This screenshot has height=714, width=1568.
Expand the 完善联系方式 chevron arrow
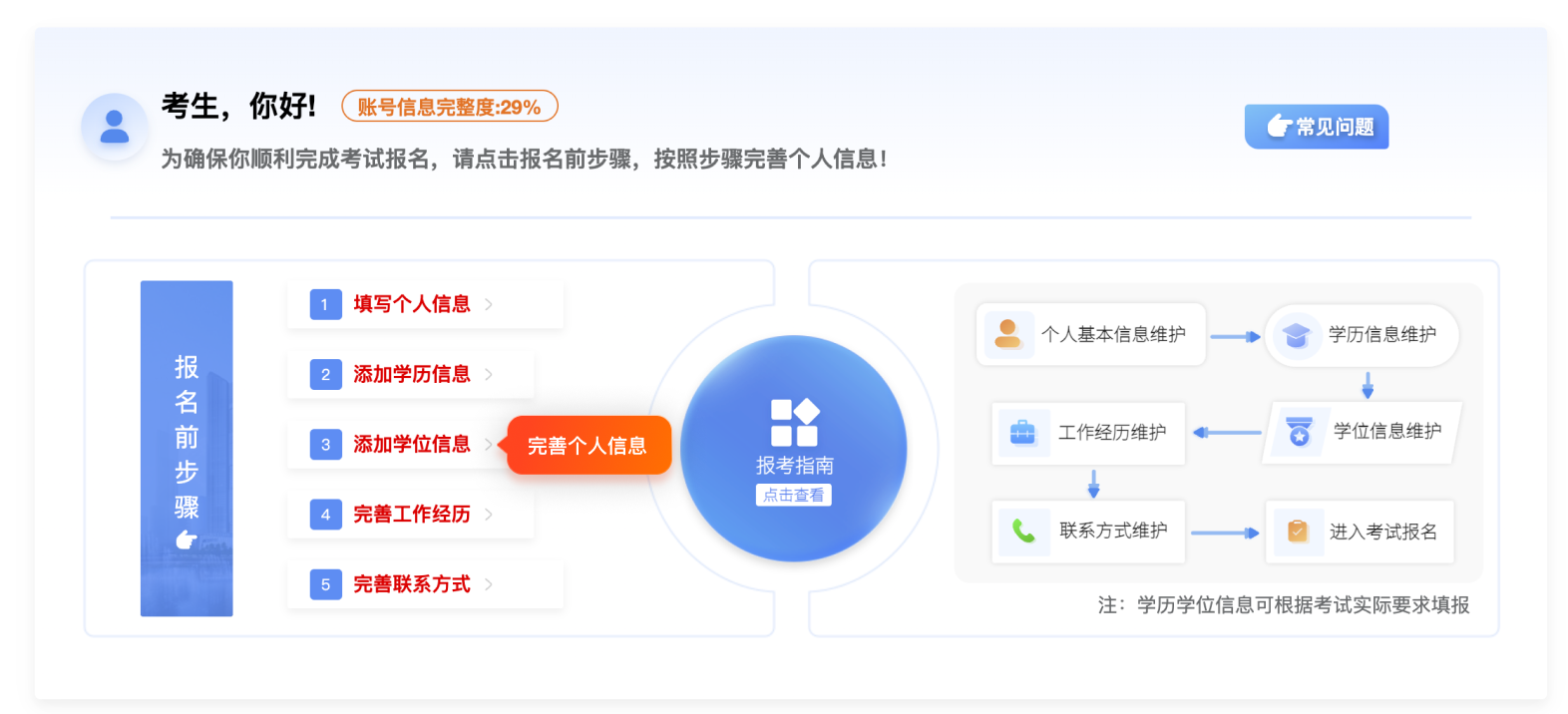click(489, 584)
